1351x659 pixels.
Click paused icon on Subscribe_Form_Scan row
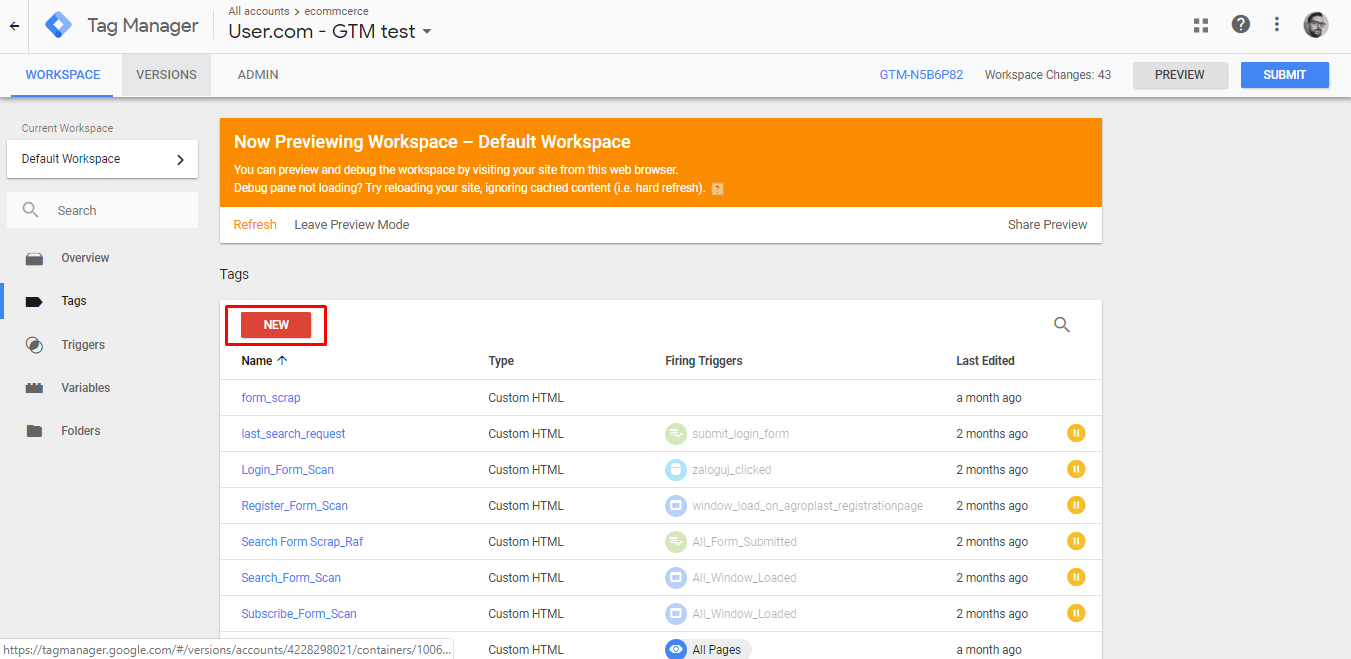[x=1076, y=613]
